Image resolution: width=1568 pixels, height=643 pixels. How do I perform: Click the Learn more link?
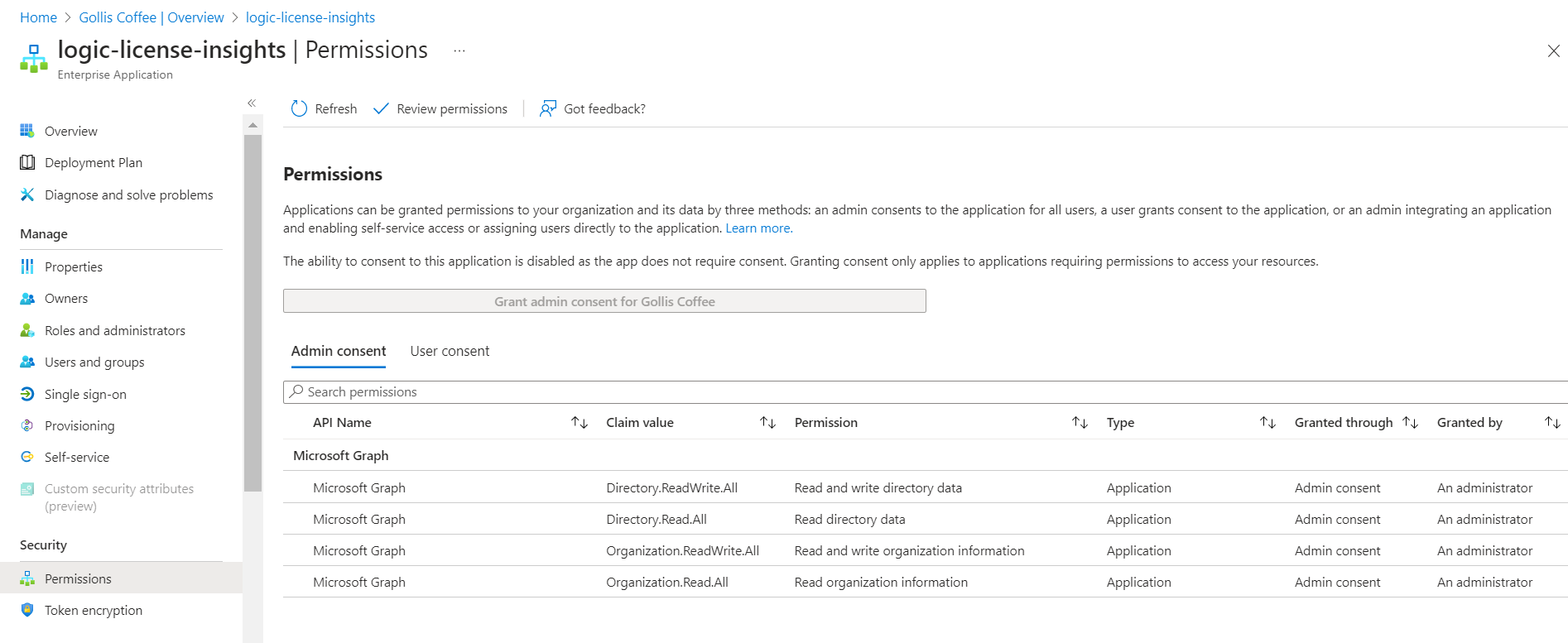[x=758, y=228]
